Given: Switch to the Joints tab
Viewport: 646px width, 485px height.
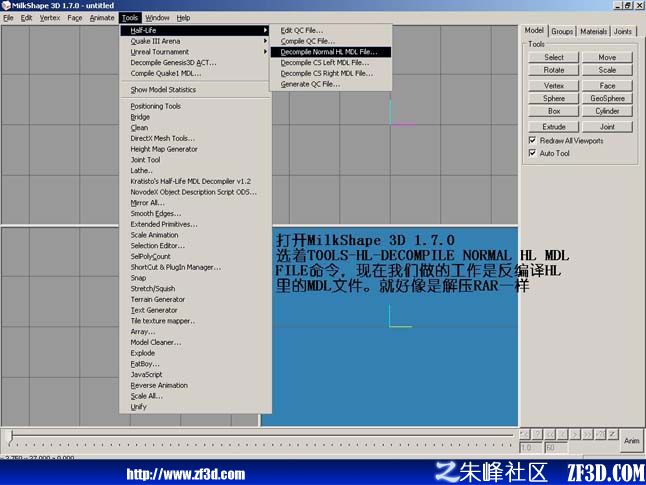Looking at the screenshot, I should [623, 31].
